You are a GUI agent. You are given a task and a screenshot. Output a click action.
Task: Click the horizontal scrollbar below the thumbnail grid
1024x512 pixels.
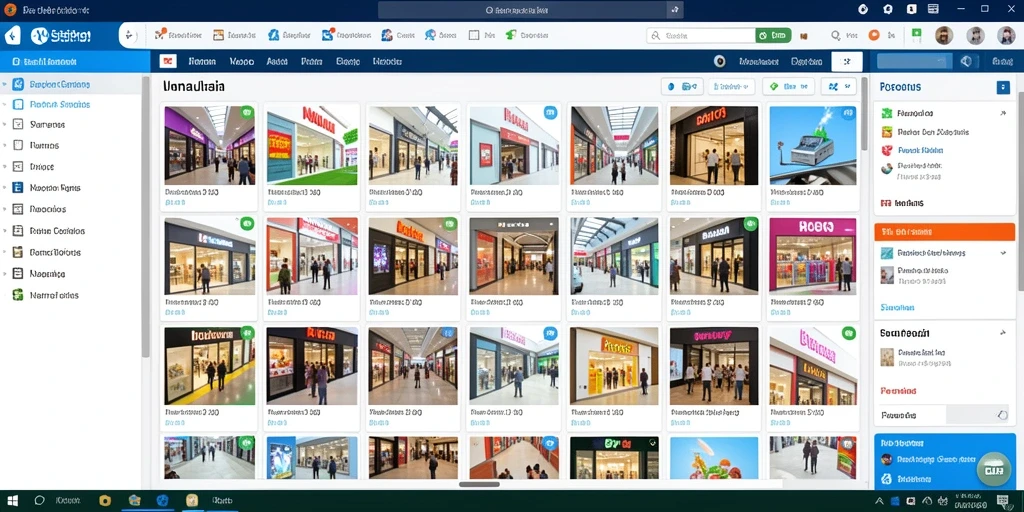pyautogui.click(x=479, y=485)
